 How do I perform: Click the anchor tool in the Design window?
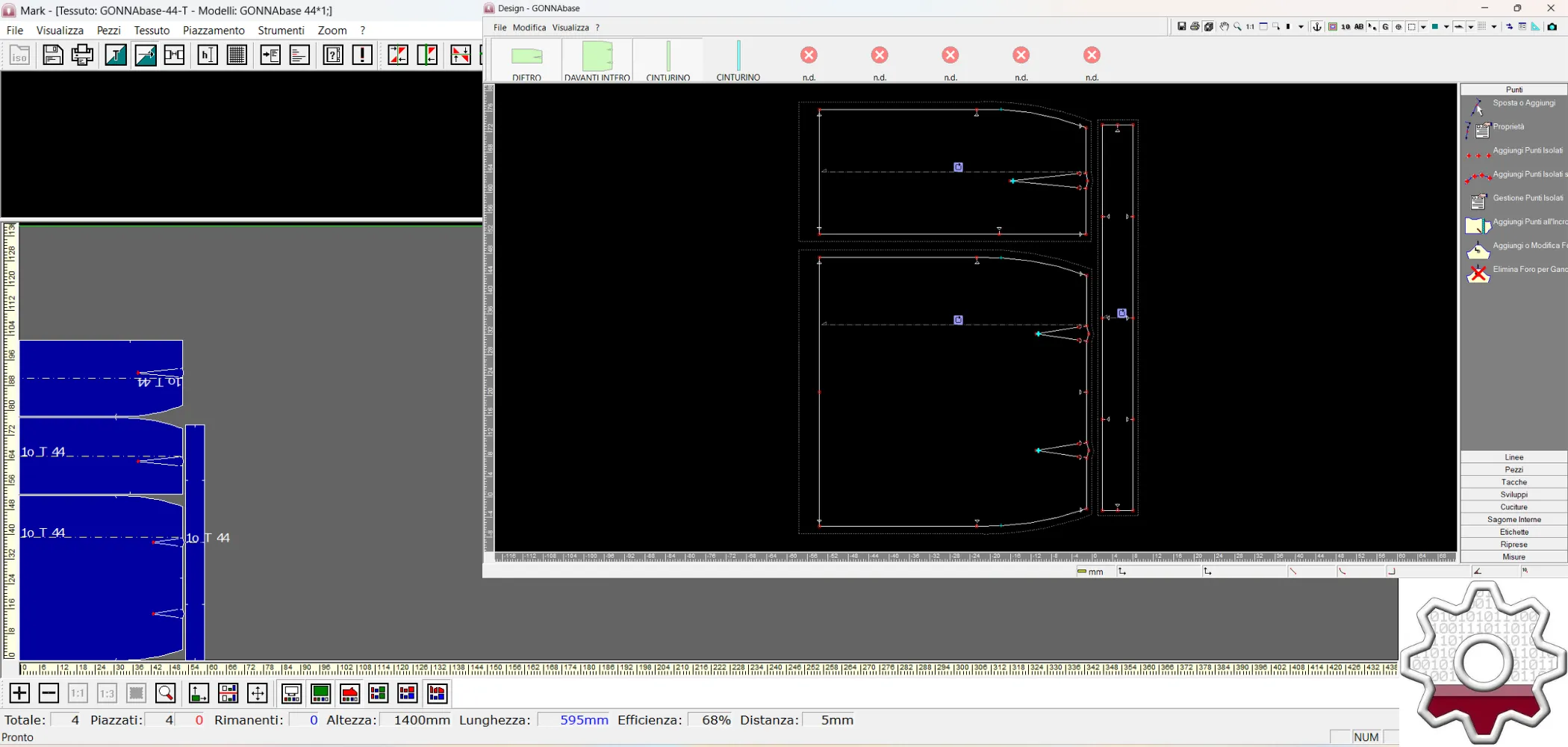[x=1316, y=27]
